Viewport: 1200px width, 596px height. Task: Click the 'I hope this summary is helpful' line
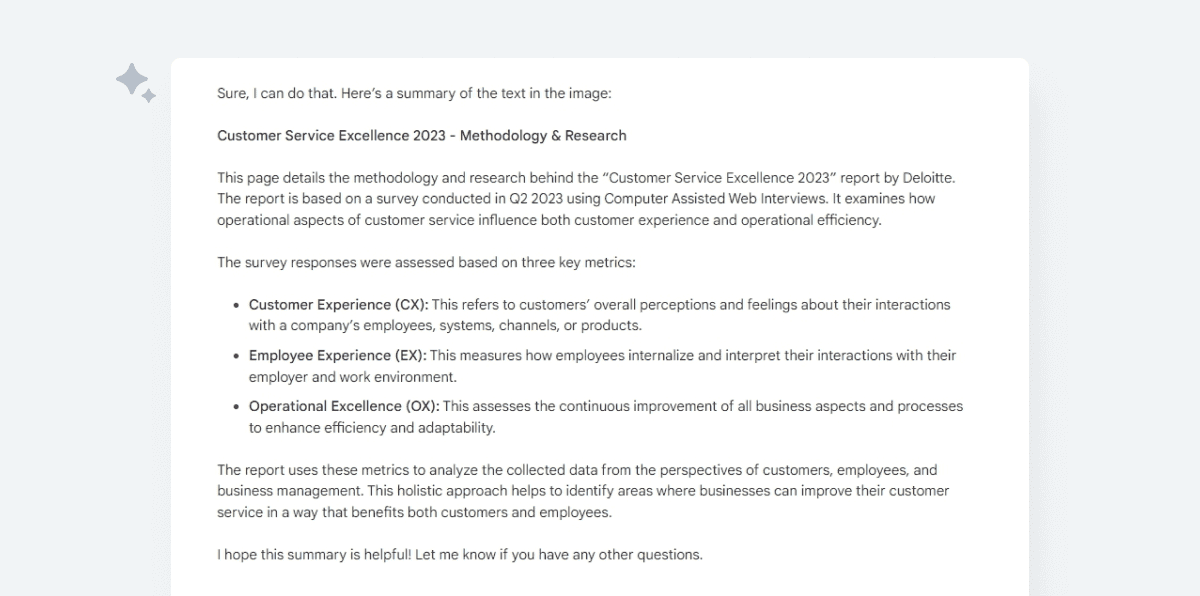point(460,554)
